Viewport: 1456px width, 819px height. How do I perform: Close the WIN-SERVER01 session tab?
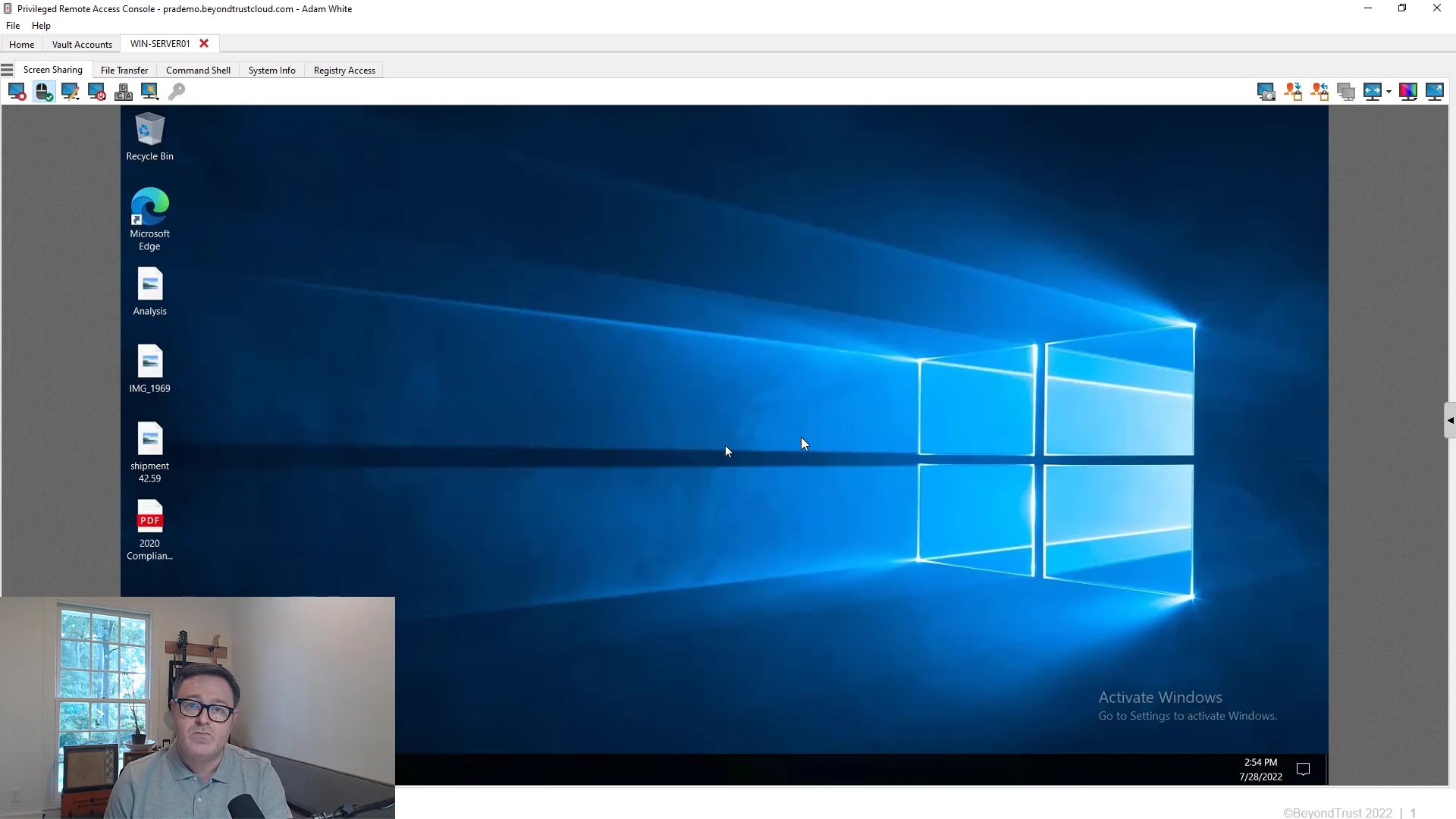click(x=204, y=44)
